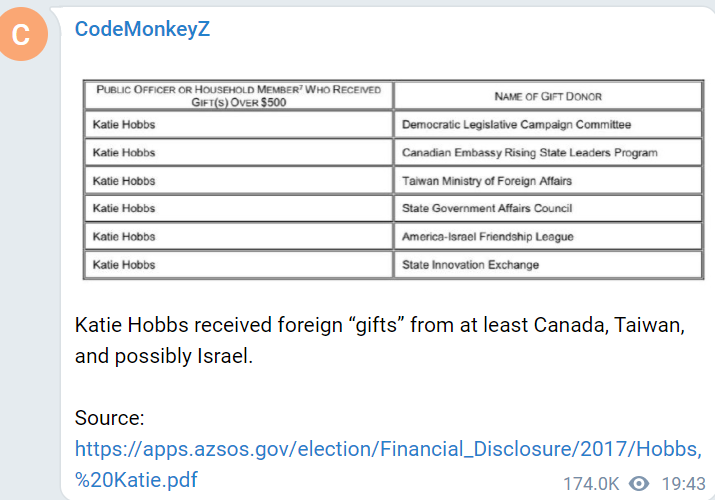The image size is (715, 500).
Task: Click the State Government Affairs Council cell
Action: click(548, 208)
